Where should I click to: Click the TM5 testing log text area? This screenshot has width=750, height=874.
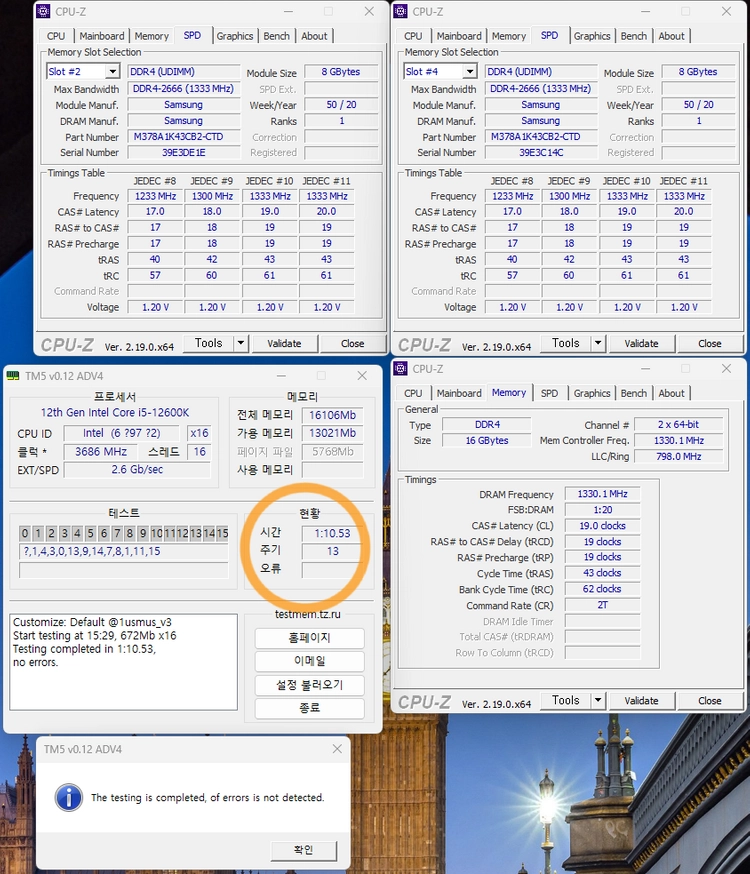(x=124, y=662)
